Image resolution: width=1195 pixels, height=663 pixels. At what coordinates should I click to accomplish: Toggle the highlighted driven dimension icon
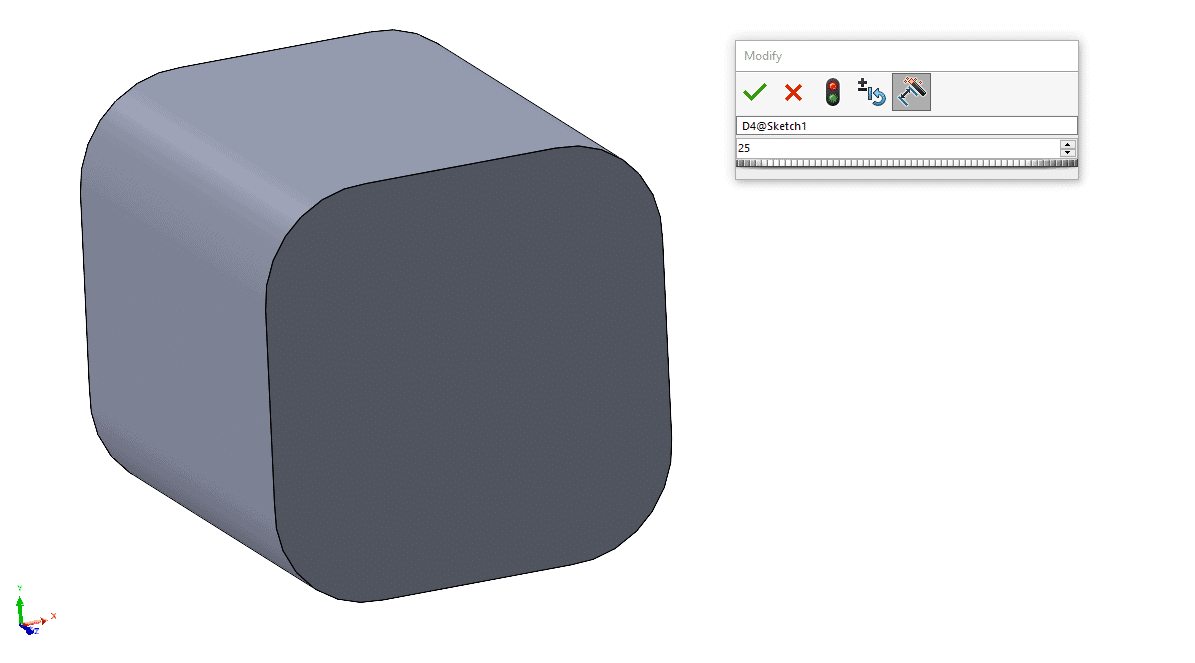[x=911, y=91]
